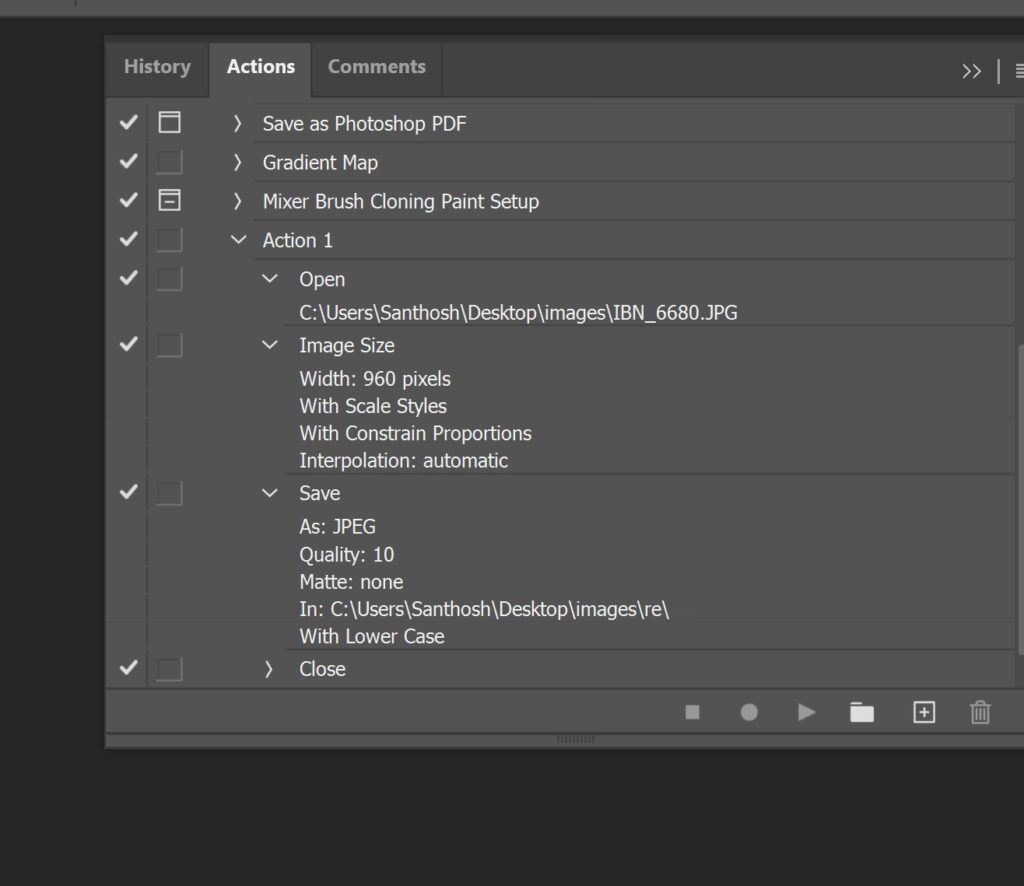Select the Open step in Action 1
The image size is (1024, 886).
tap(322, 280)
